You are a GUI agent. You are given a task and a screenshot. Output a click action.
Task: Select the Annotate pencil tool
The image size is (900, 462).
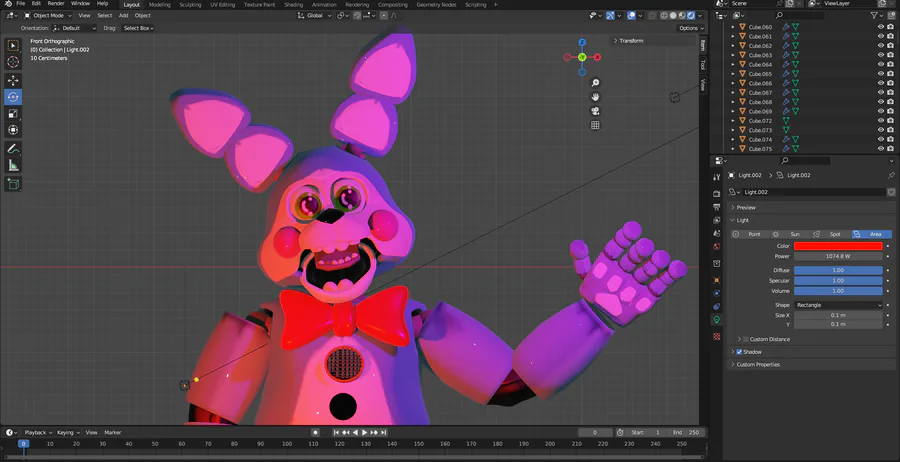click(13, 149)
